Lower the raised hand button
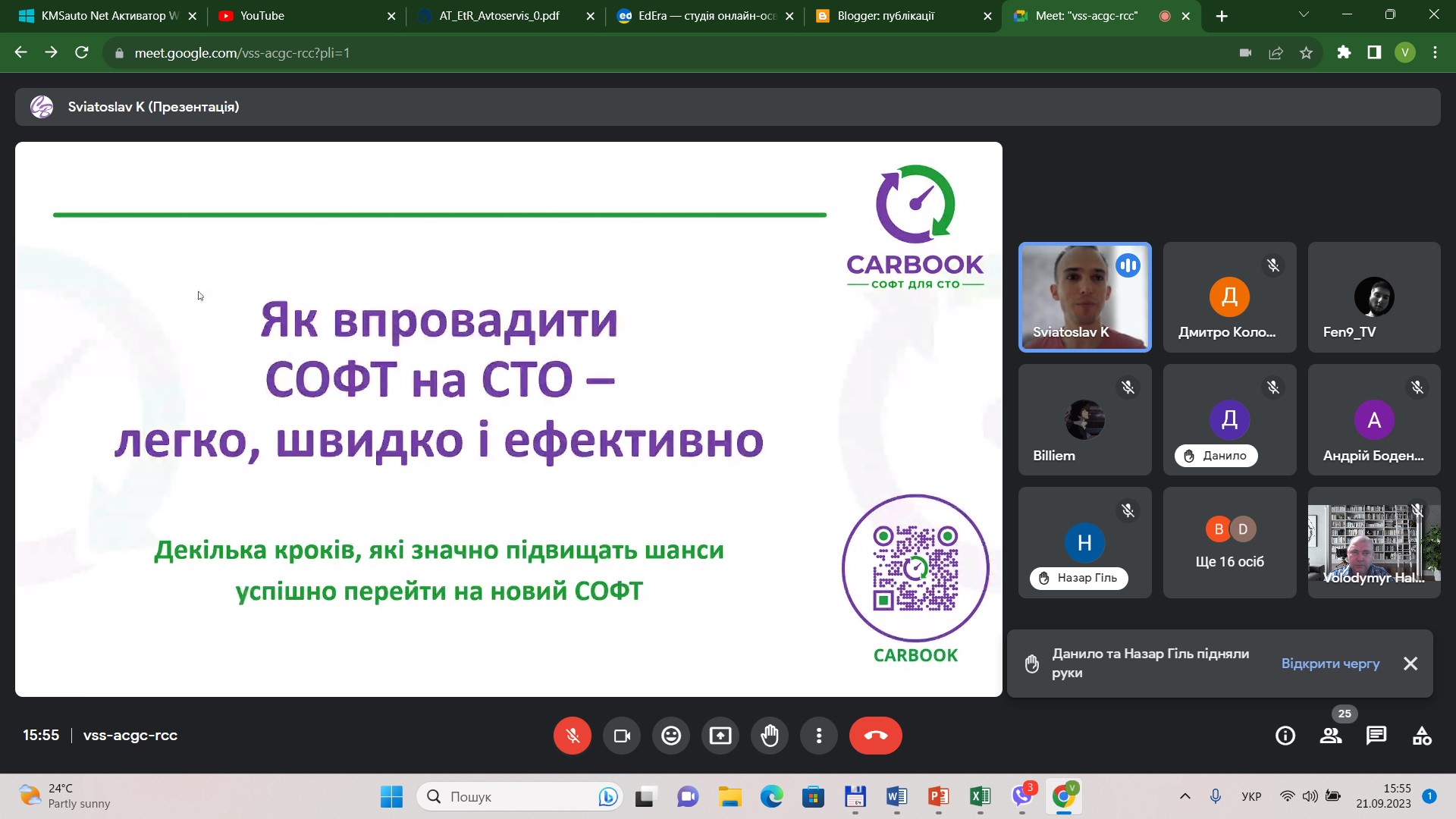 pos(770,736)
